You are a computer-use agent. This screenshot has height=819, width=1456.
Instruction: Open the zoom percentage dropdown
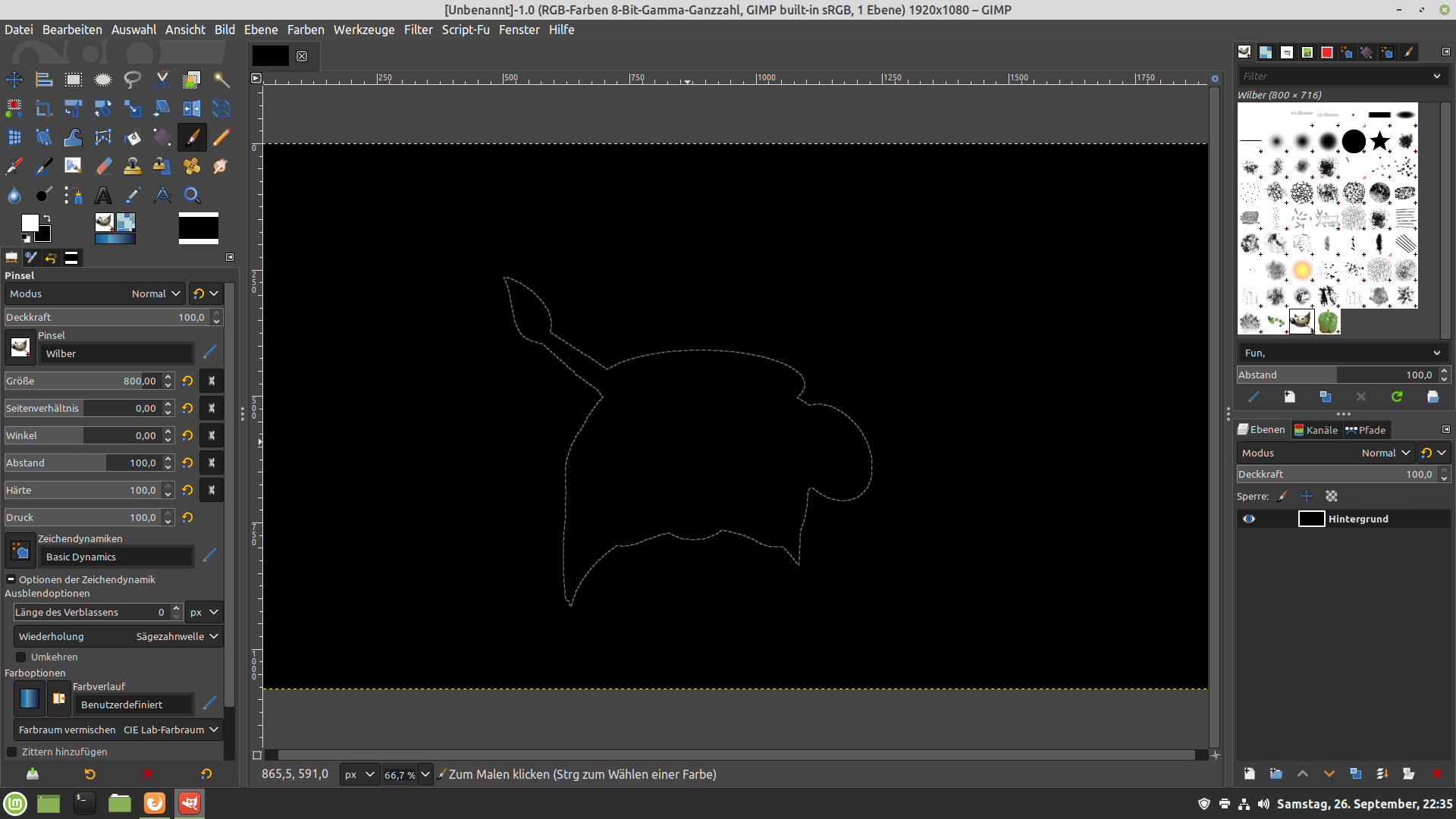tap(425, 774)
